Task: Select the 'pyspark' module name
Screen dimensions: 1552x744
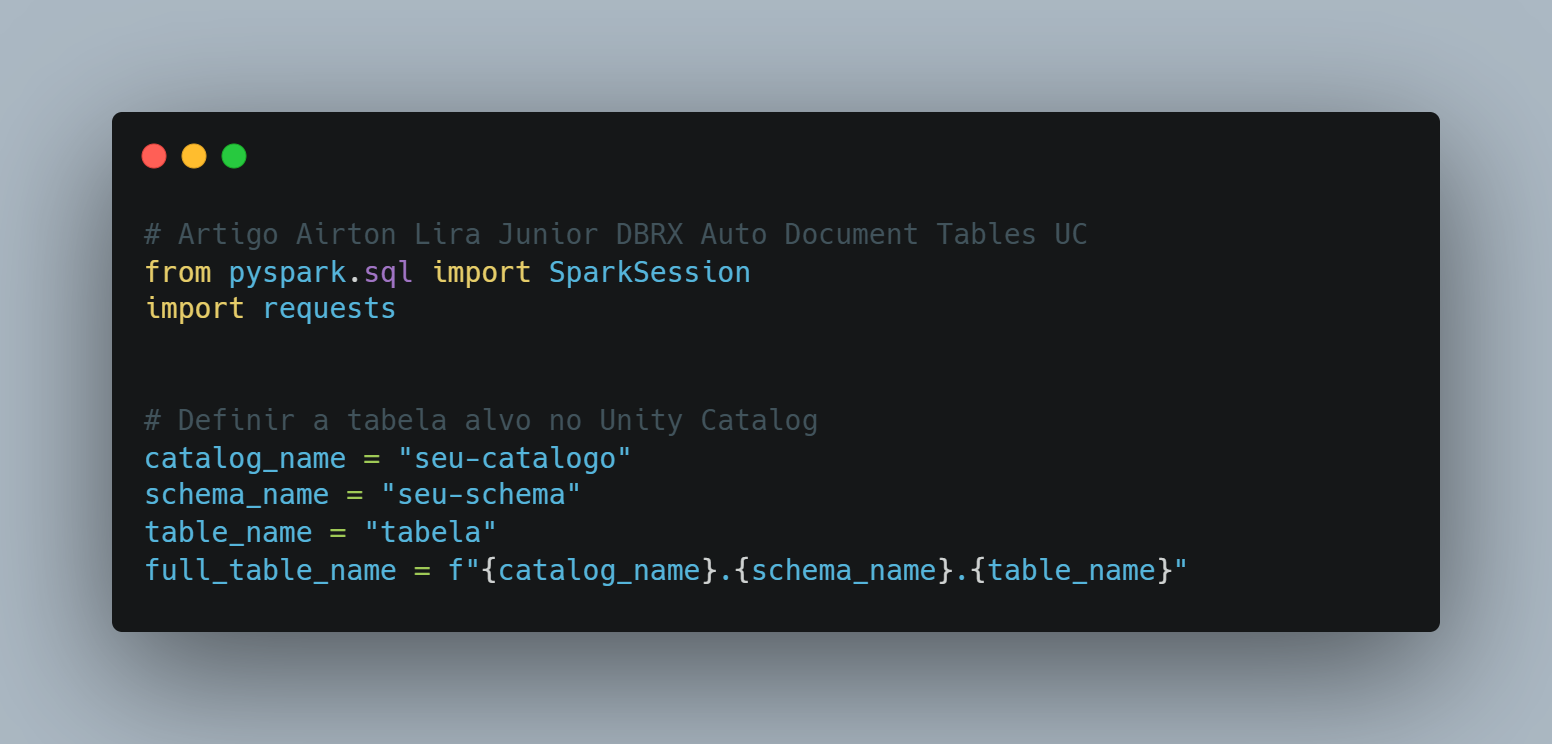Action: (287, 273)
